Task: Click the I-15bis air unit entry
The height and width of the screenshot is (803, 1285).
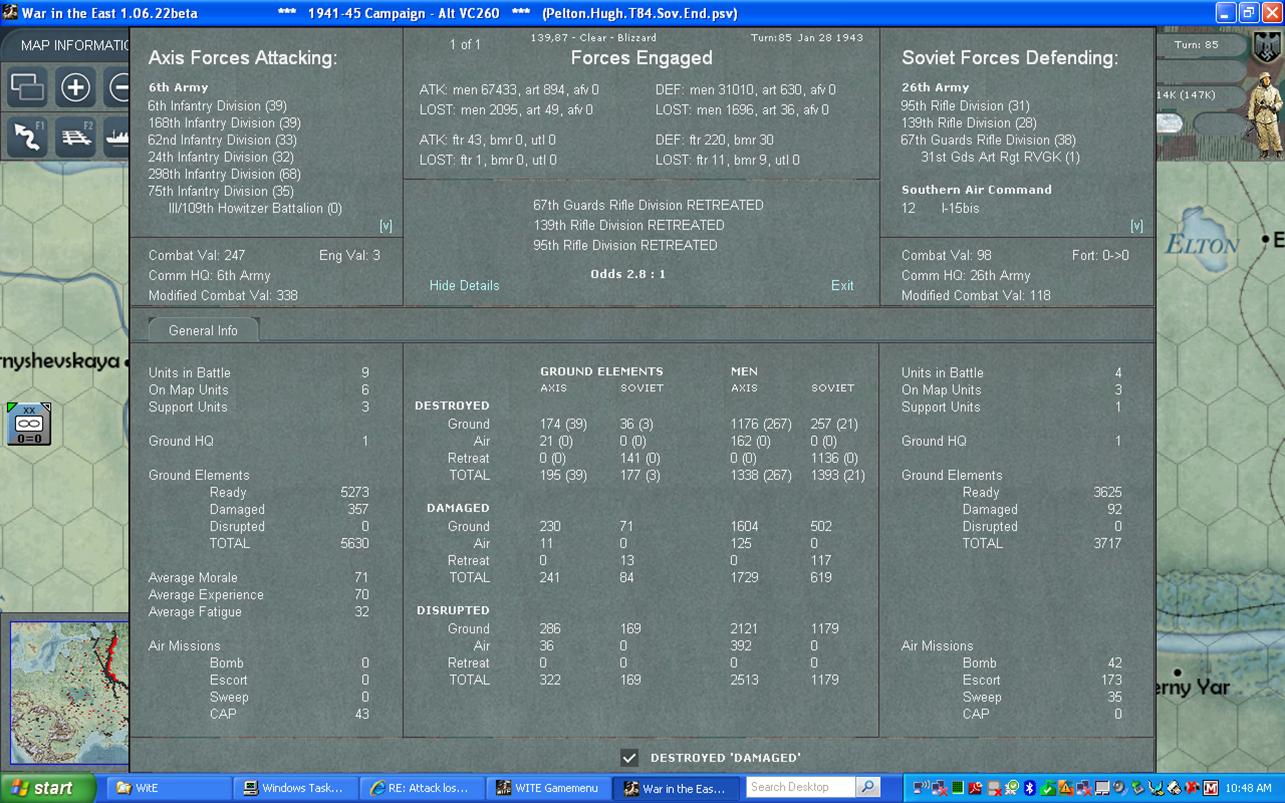Action: [960, 208]
